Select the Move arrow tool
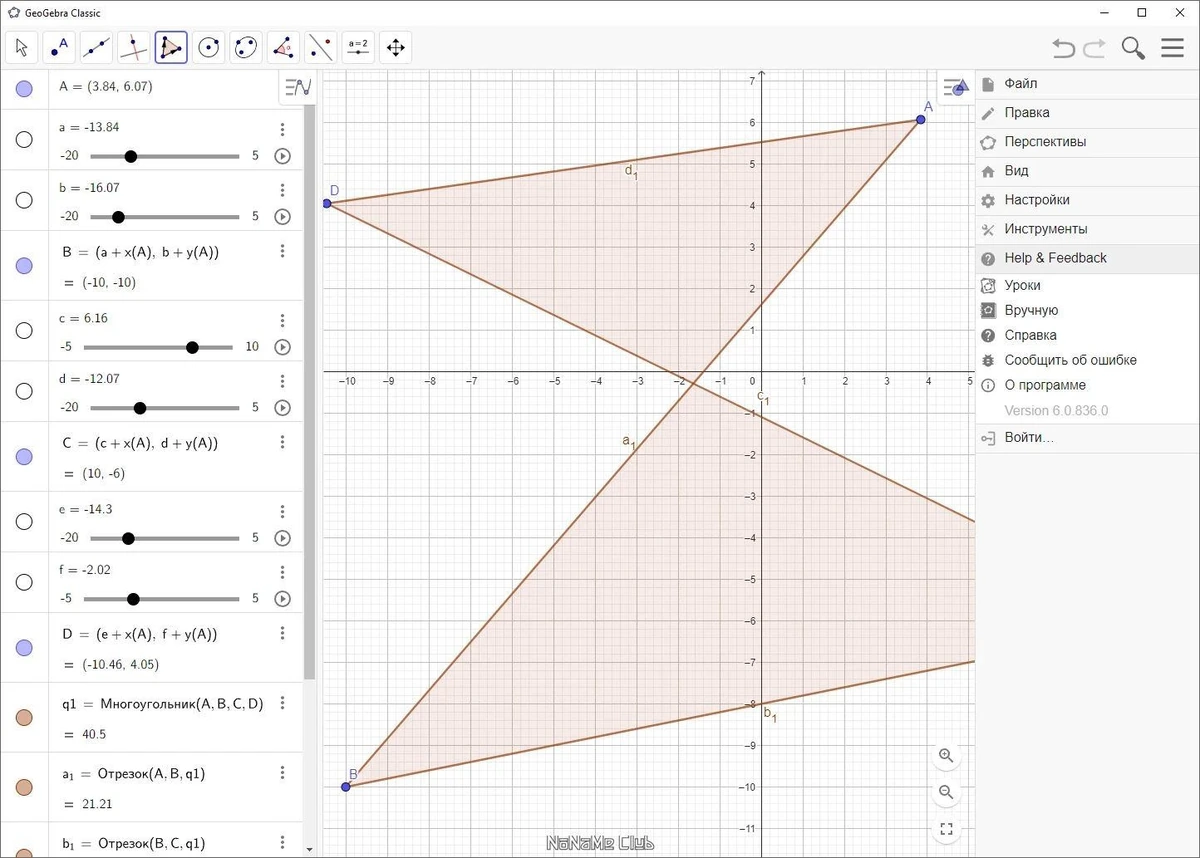The width and height of the screenshot is (1200, 858). (x=23, y=47)
